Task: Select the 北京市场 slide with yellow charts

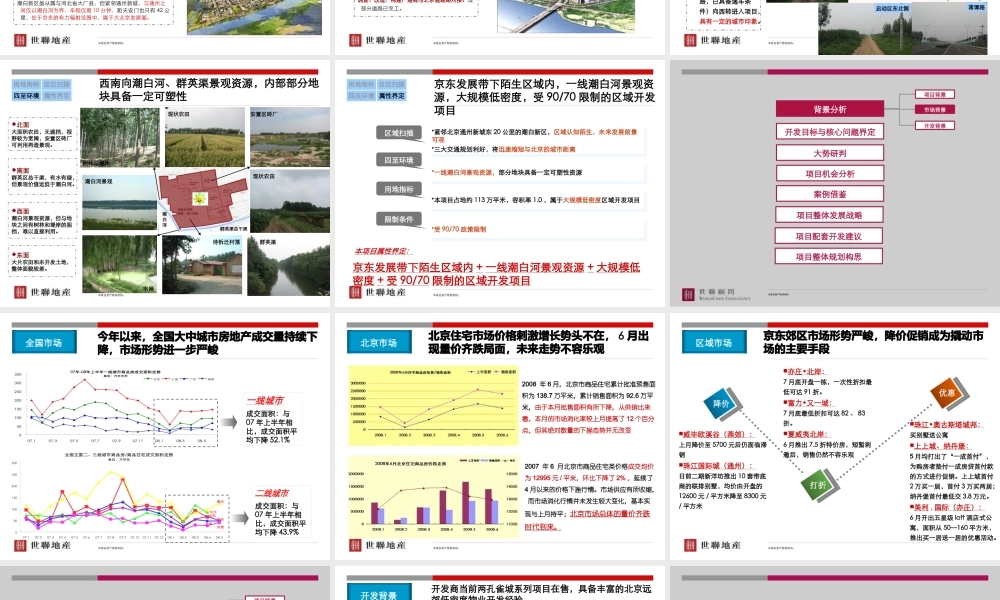Action: tap(500, 436)
